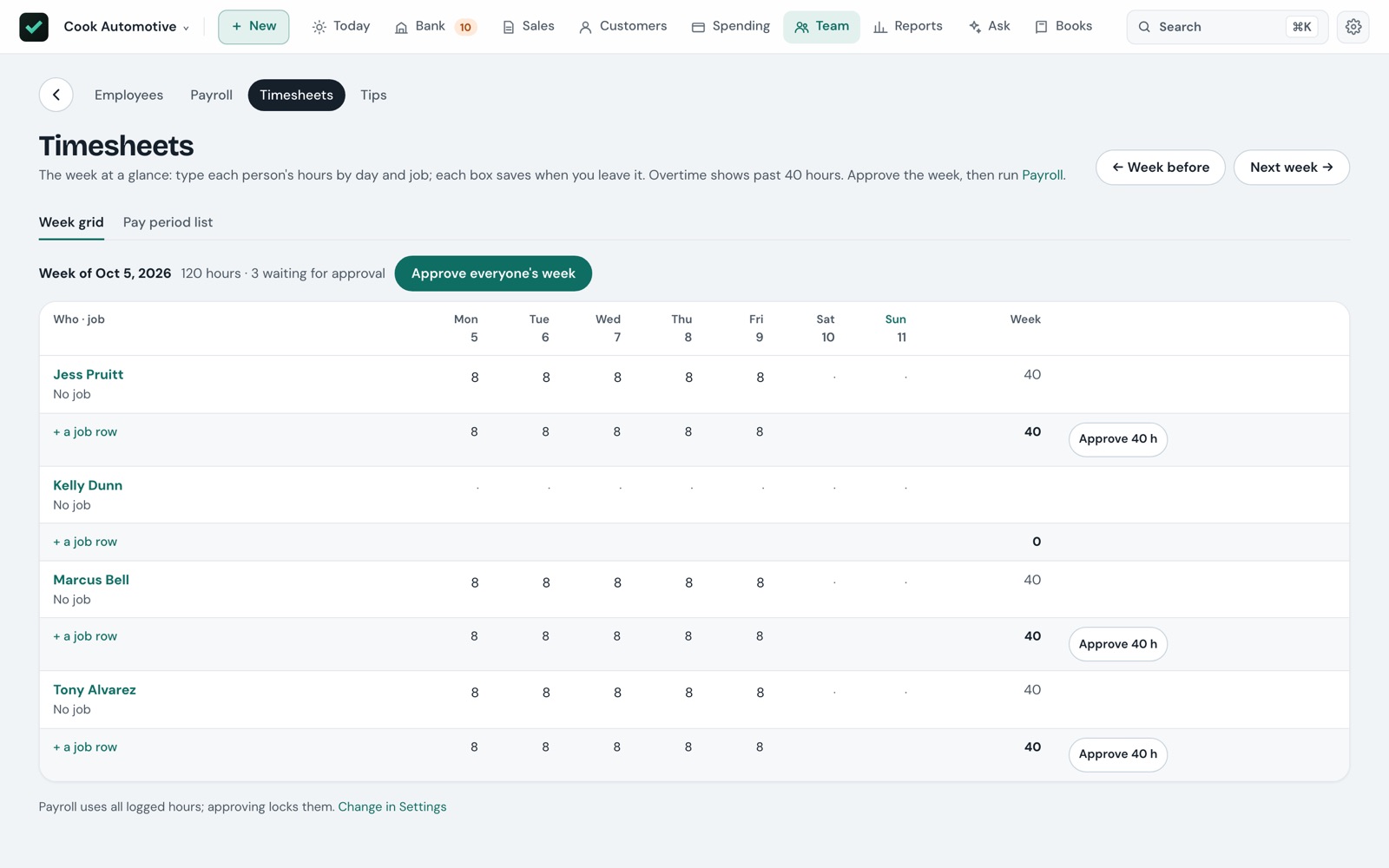
Task: Click the Search field
Action: coord(1227,27)
